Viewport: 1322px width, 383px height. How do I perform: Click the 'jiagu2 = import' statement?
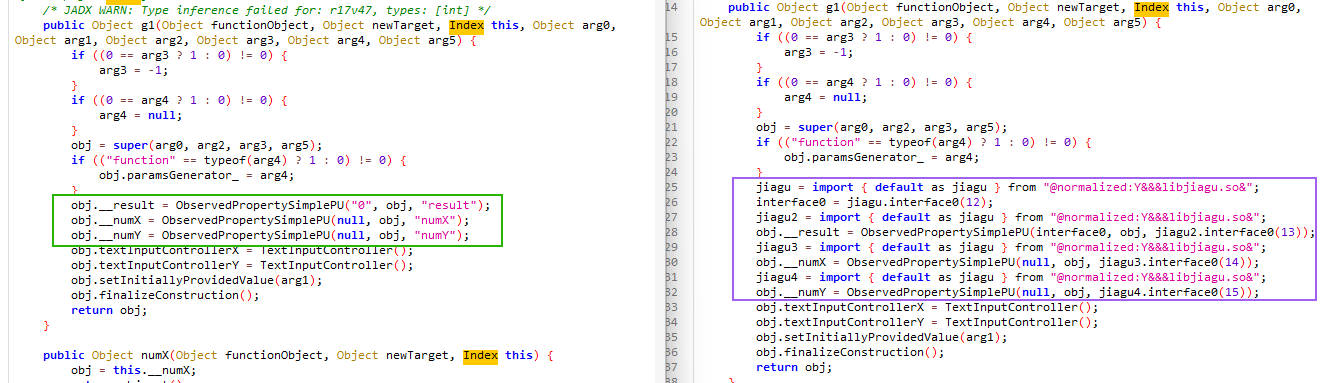click(x=1009, y=217)
